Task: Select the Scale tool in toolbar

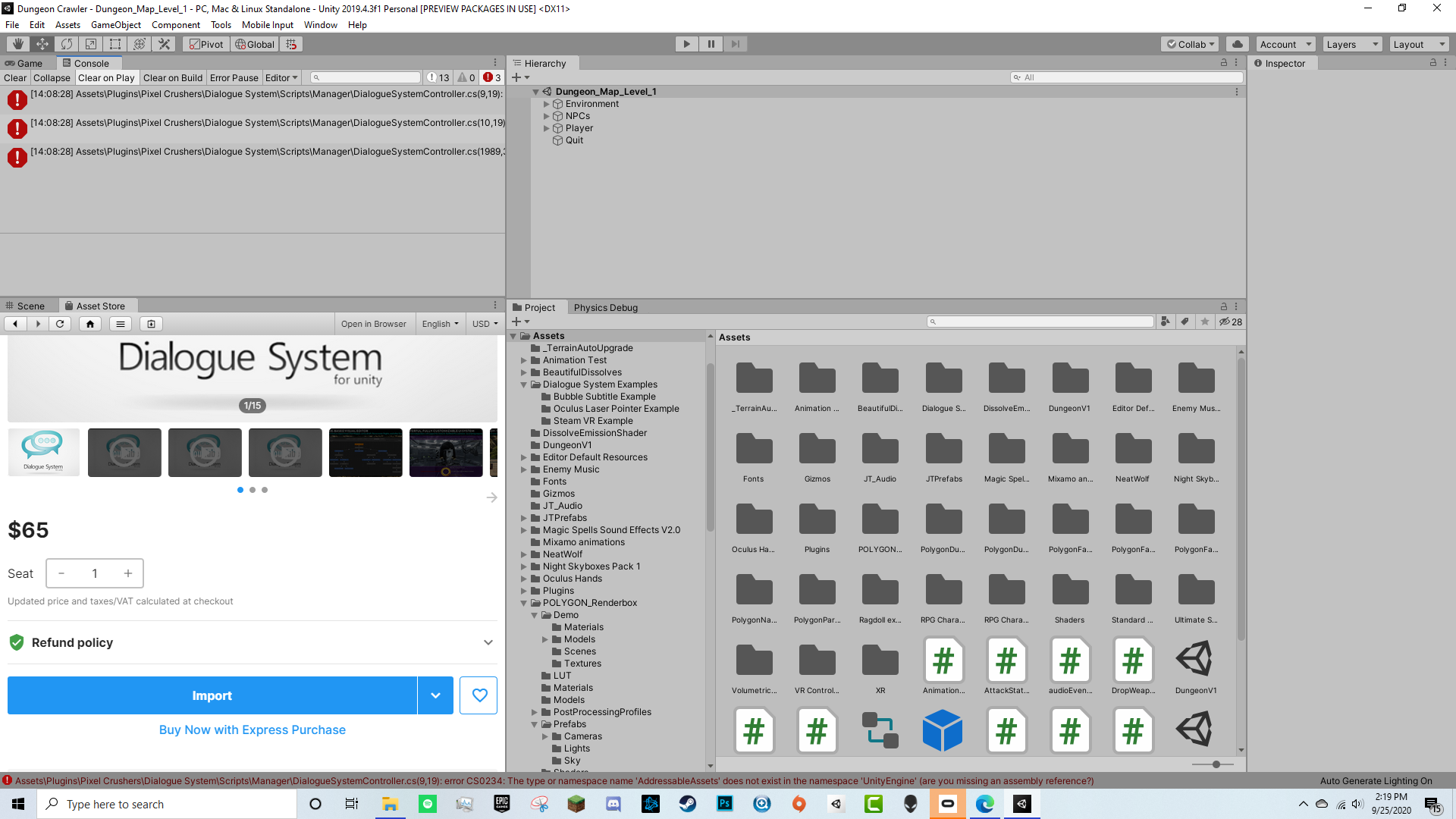Action: click(x=91, y=44)
